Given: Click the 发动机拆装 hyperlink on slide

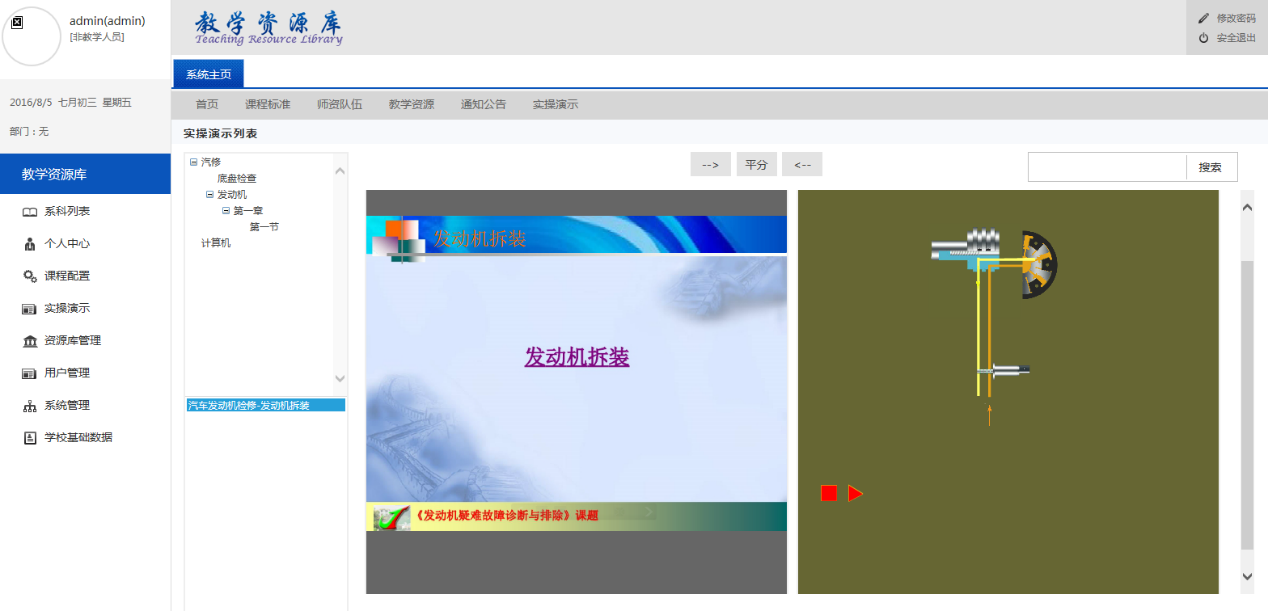Looking at the screenshot, I should 576,357.
